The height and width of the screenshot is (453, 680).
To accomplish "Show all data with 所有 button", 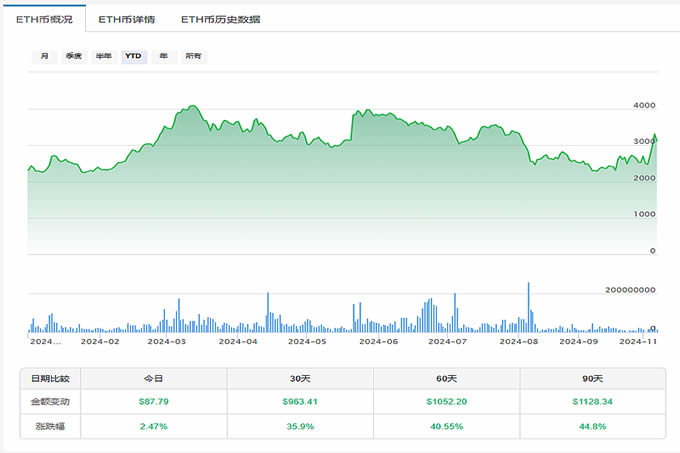I will pyautogui.click(x=193, y=57).
